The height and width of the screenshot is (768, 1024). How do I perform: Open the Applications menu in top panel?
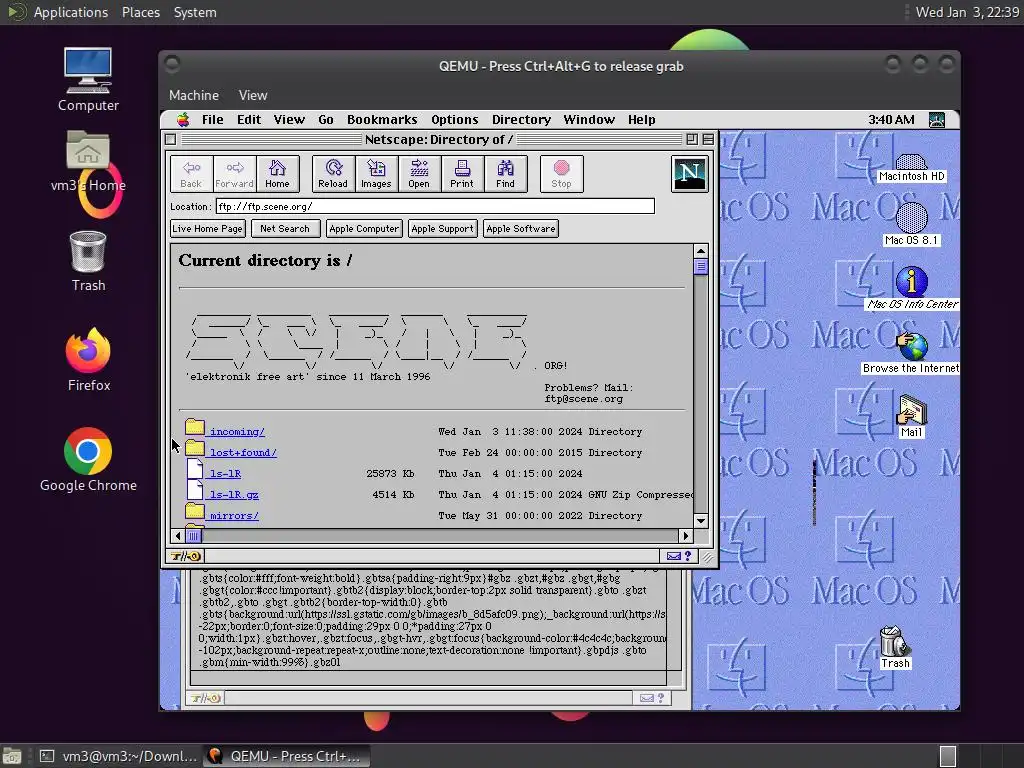click(x=71, y=12)
